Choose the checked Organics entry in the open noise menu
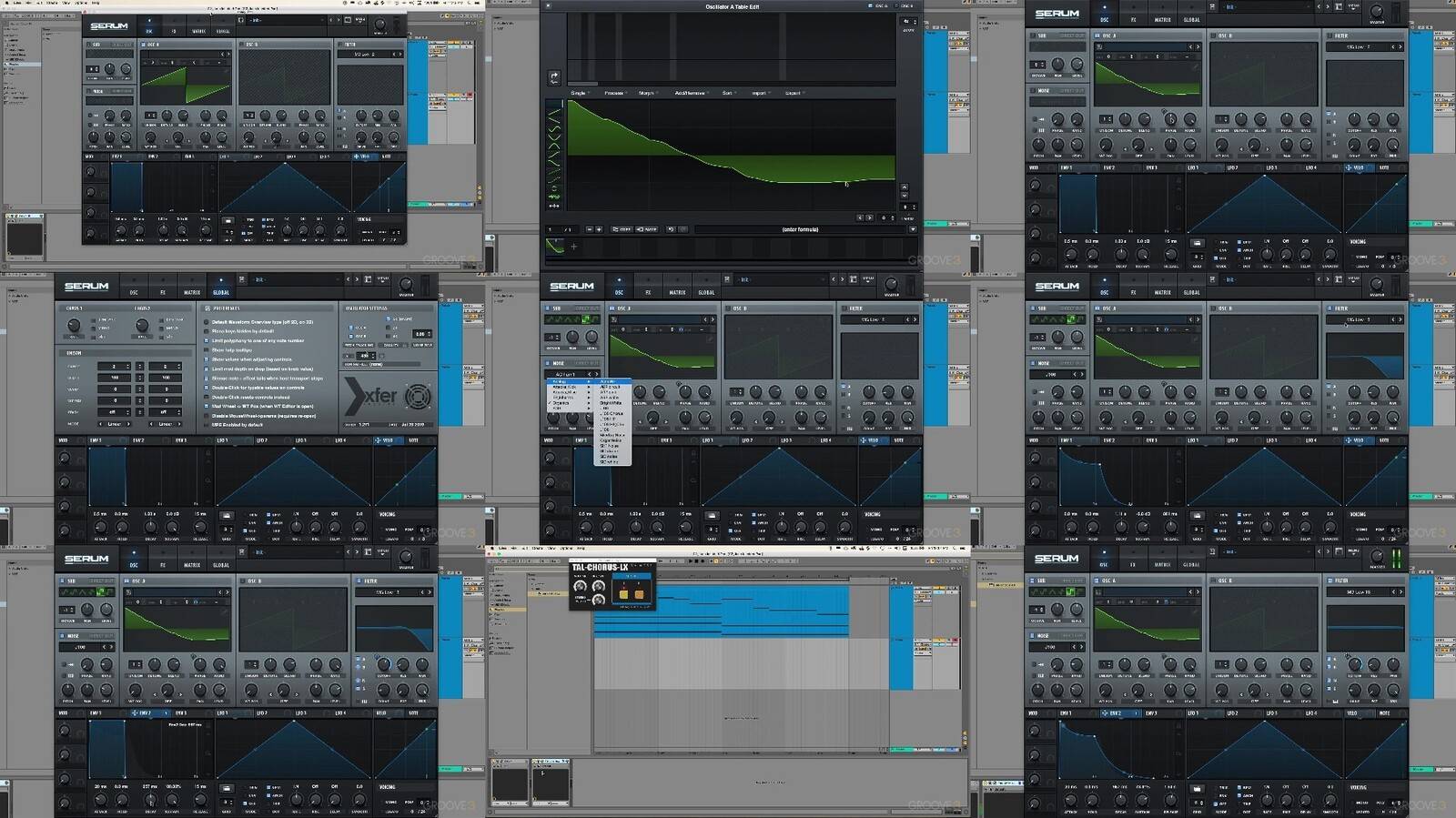 571,403
